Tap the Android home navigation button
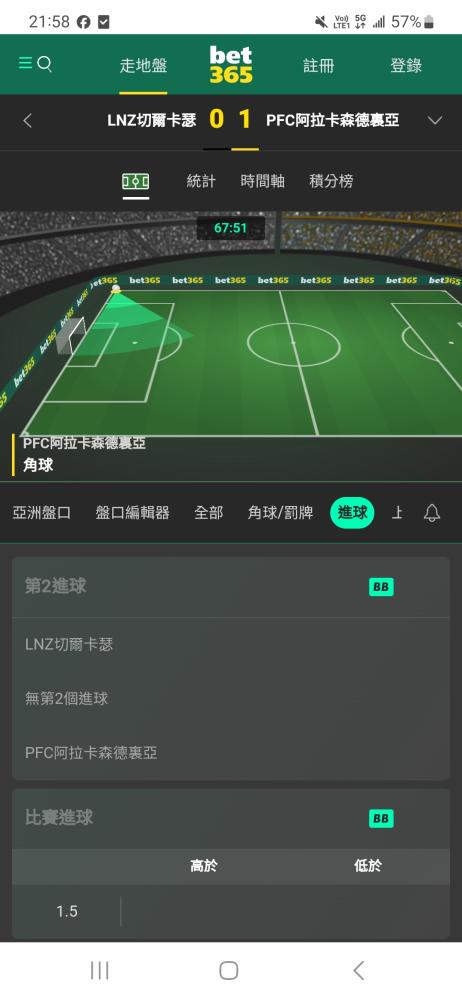462x1000 pixels. pyautogui.click(x=228, y=971)
